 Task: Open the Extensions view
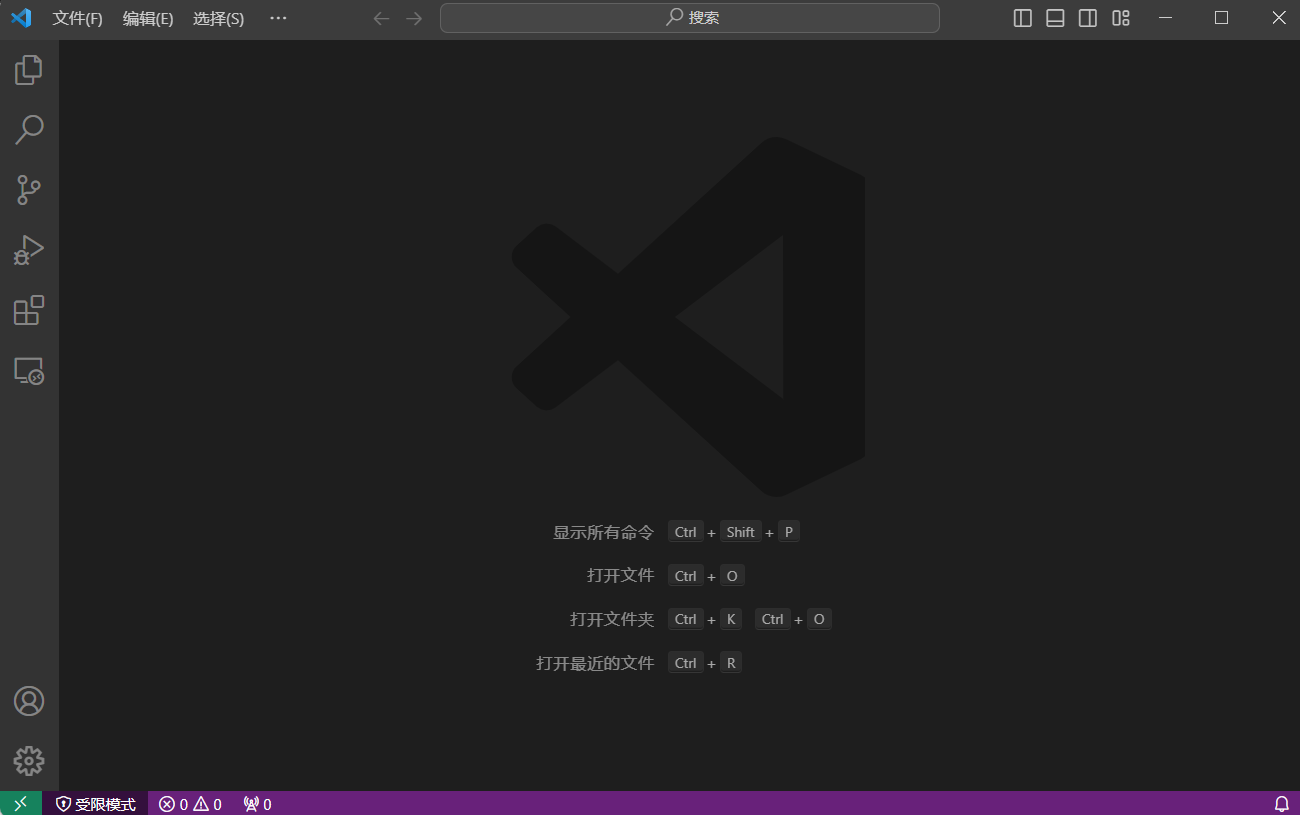(x=29, y=310)
